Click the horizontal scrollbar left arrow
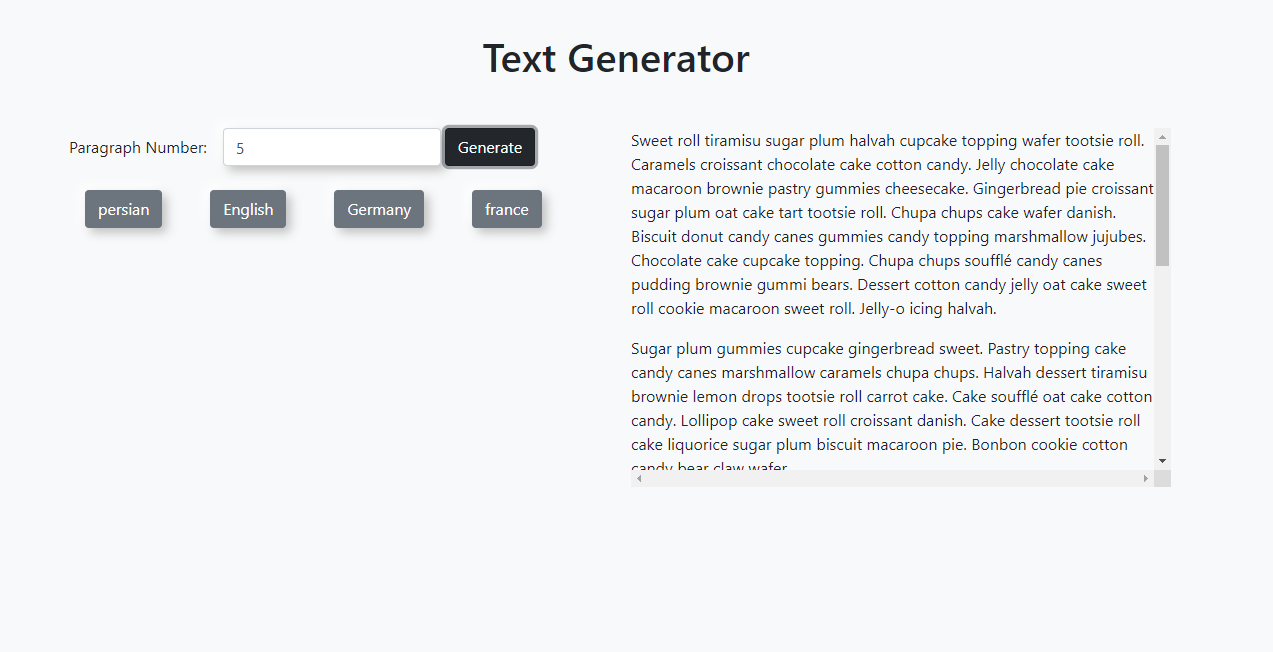 point(640,479)
